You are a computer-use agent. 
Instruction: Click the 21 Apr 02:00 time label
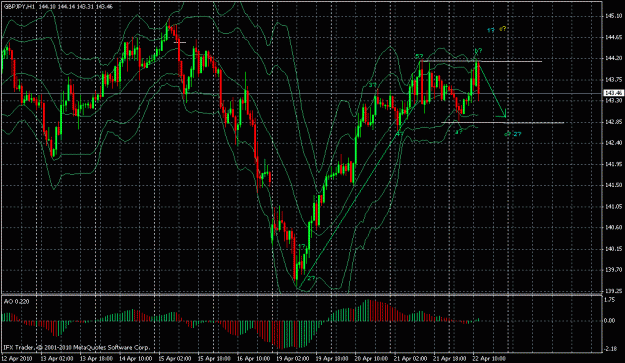click(x=411, y=358)
